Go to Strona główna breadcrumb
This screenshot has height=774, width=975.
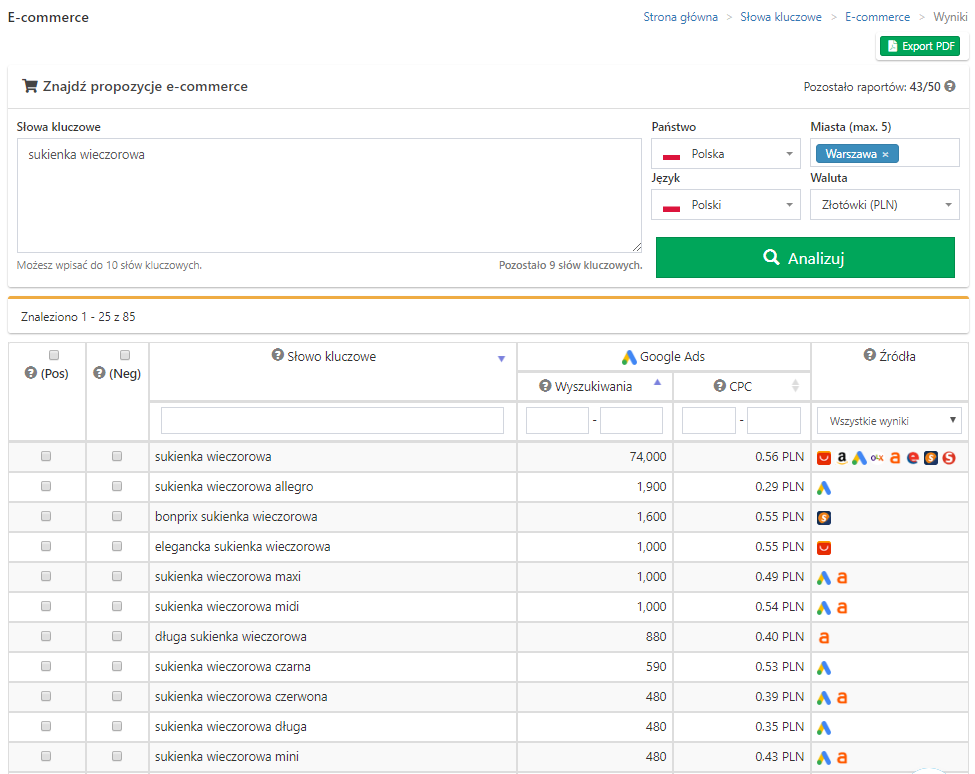pyautogui.click(x=680, y=17)
